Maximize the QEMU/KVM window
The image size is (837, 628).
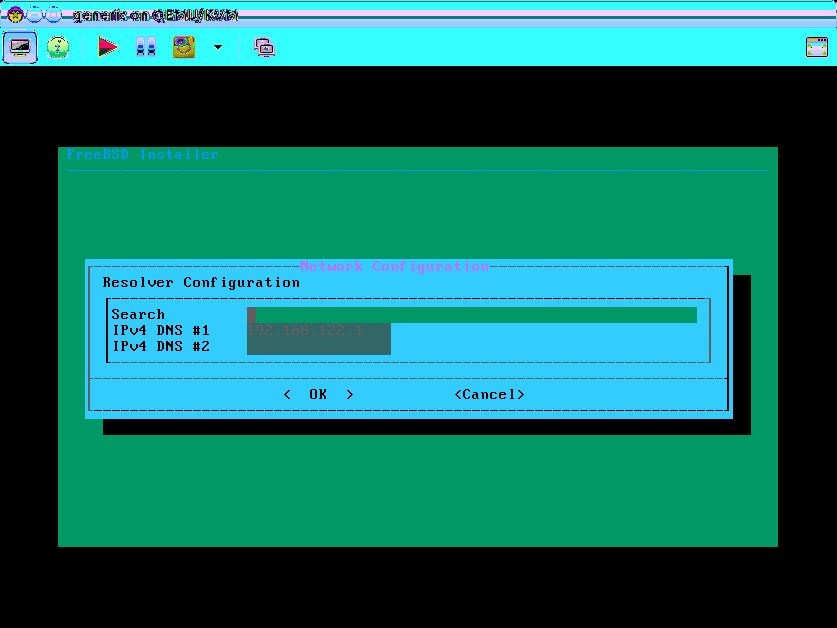pos(53,14)
